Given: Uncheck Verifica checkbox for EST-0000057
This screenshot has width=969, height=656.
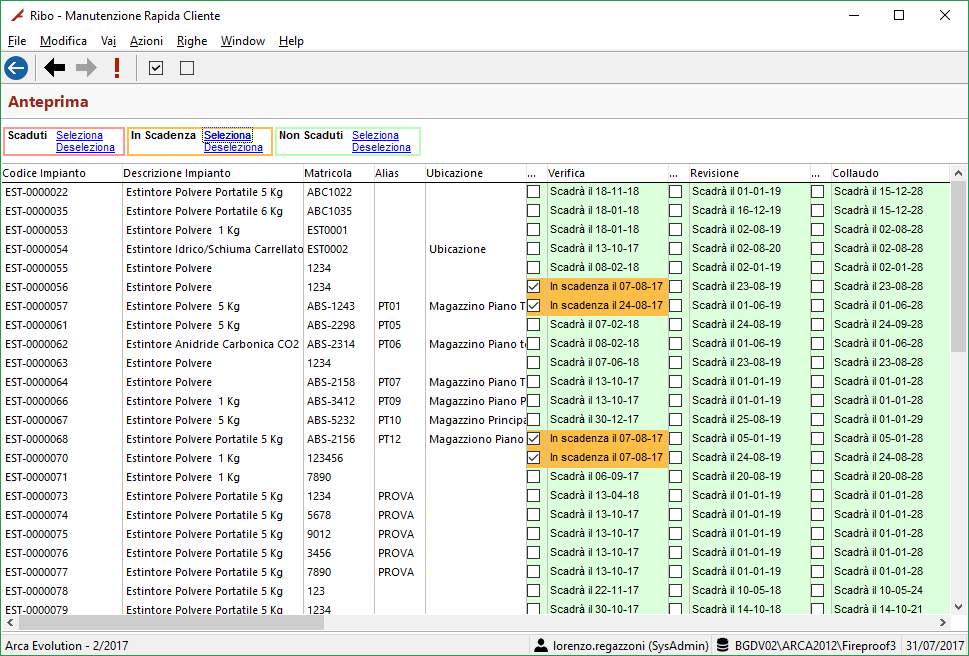Looking at the screenshot, I should pos(533,306).
